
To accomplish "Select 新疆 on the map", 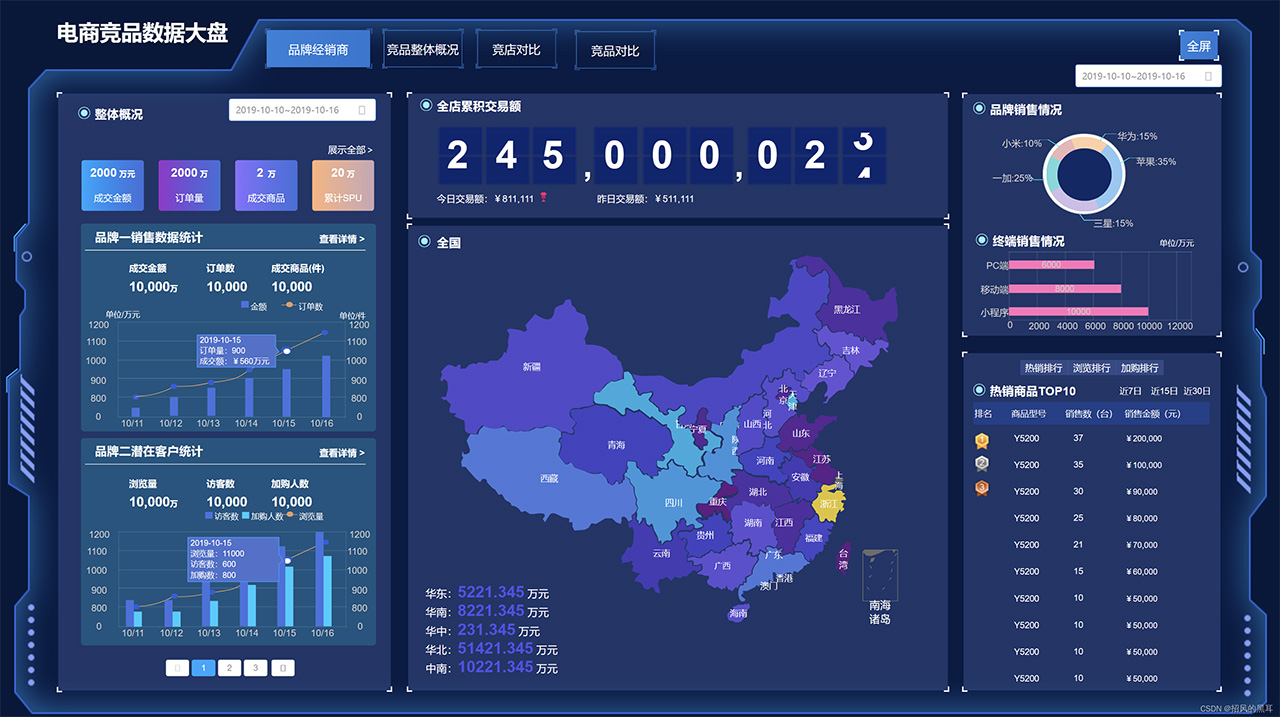I will click(x=531, y=367).
